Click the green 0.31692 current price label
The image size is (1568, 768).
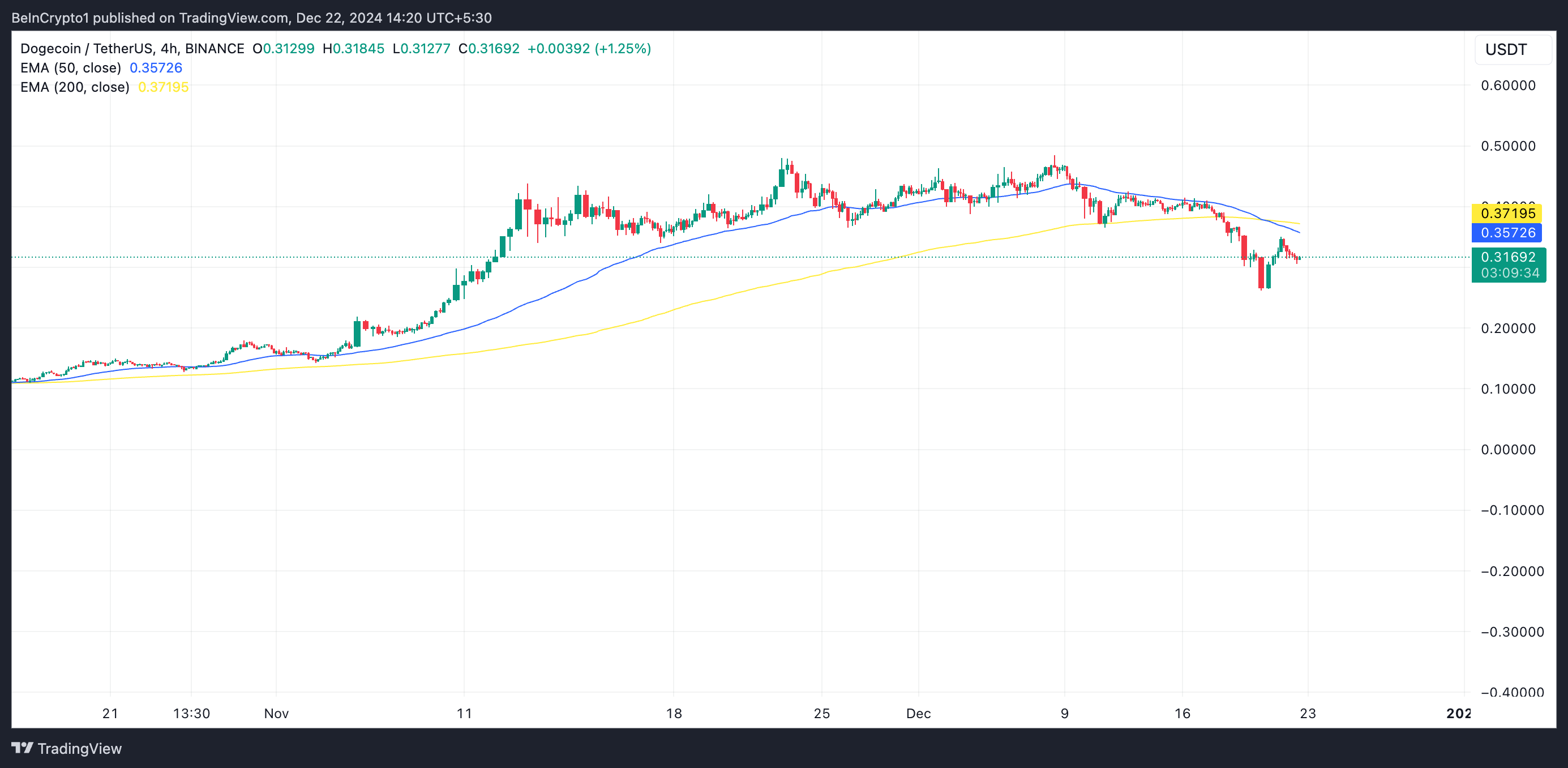1508,257
